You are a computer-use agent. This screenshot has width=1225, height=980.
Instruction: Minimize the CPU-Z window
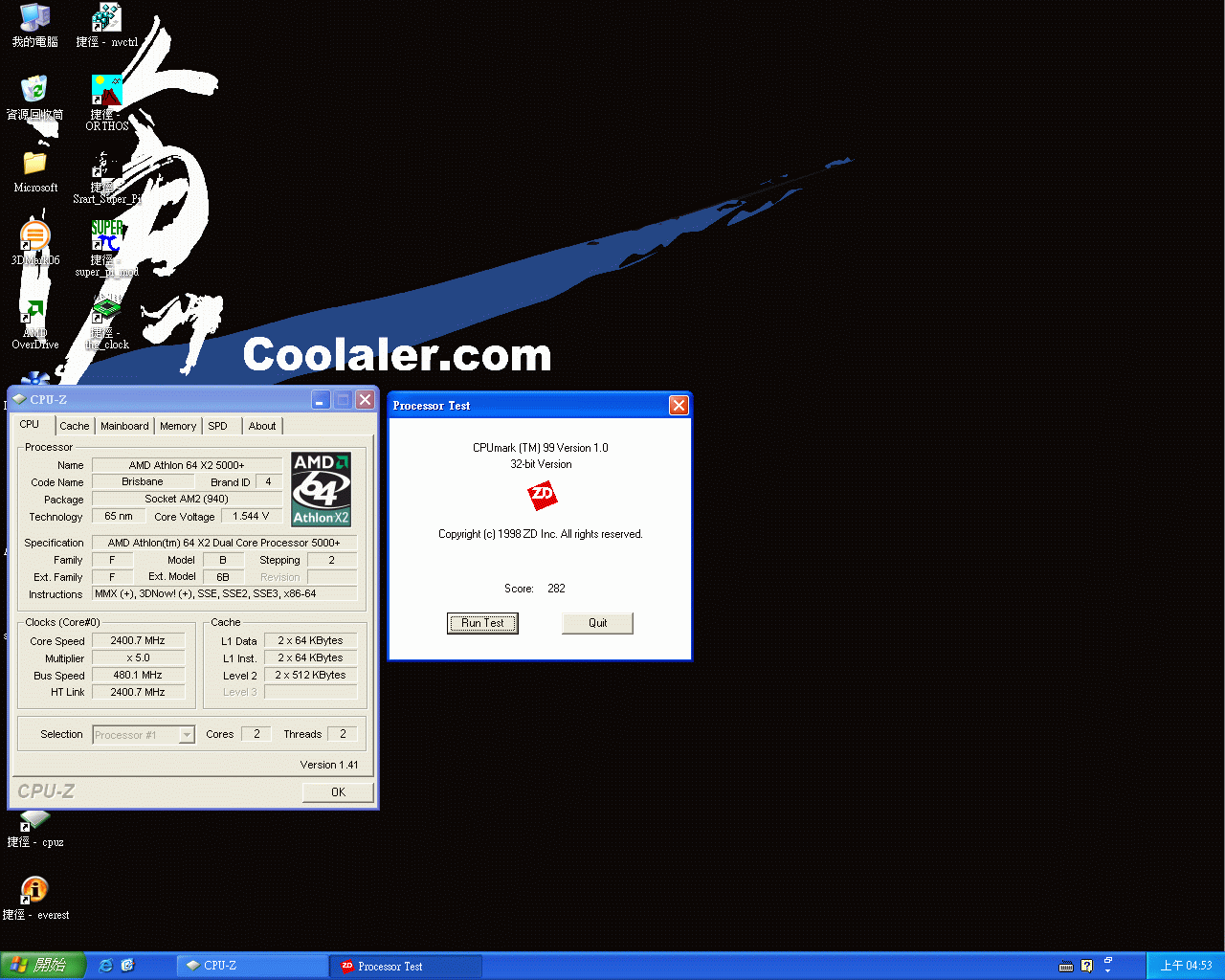point(321,400)
